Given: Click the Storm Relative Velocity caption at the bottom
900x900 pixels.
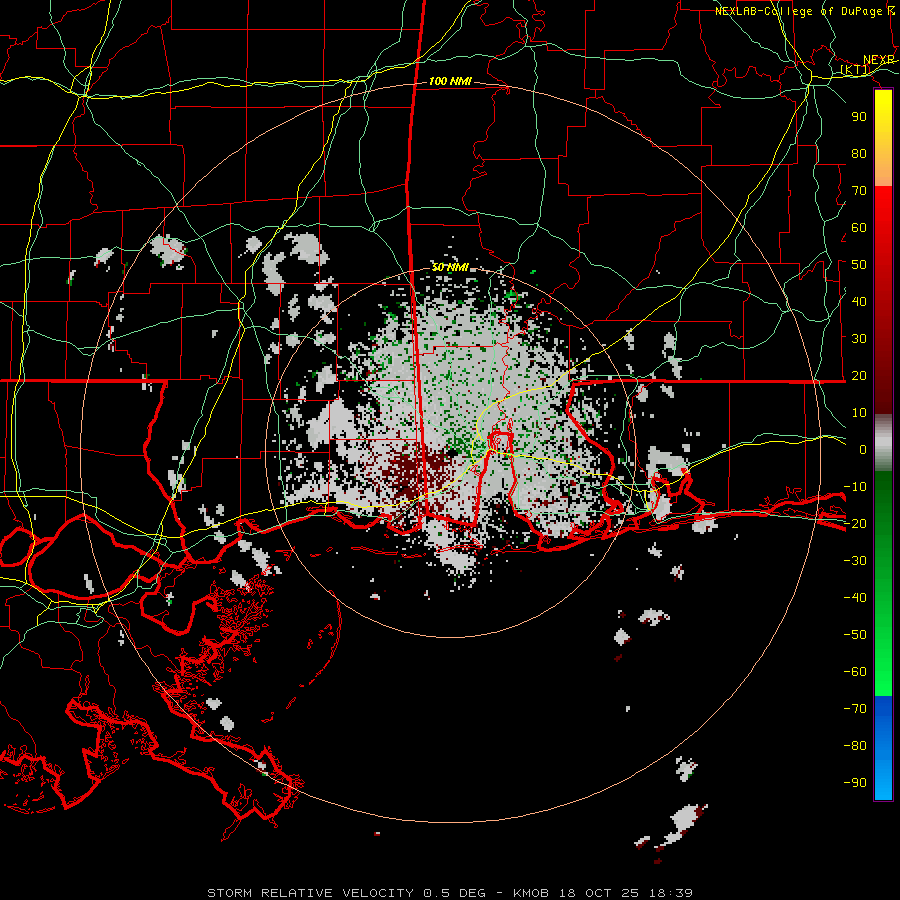Looking at the screenshot, I should click(450, 893).
